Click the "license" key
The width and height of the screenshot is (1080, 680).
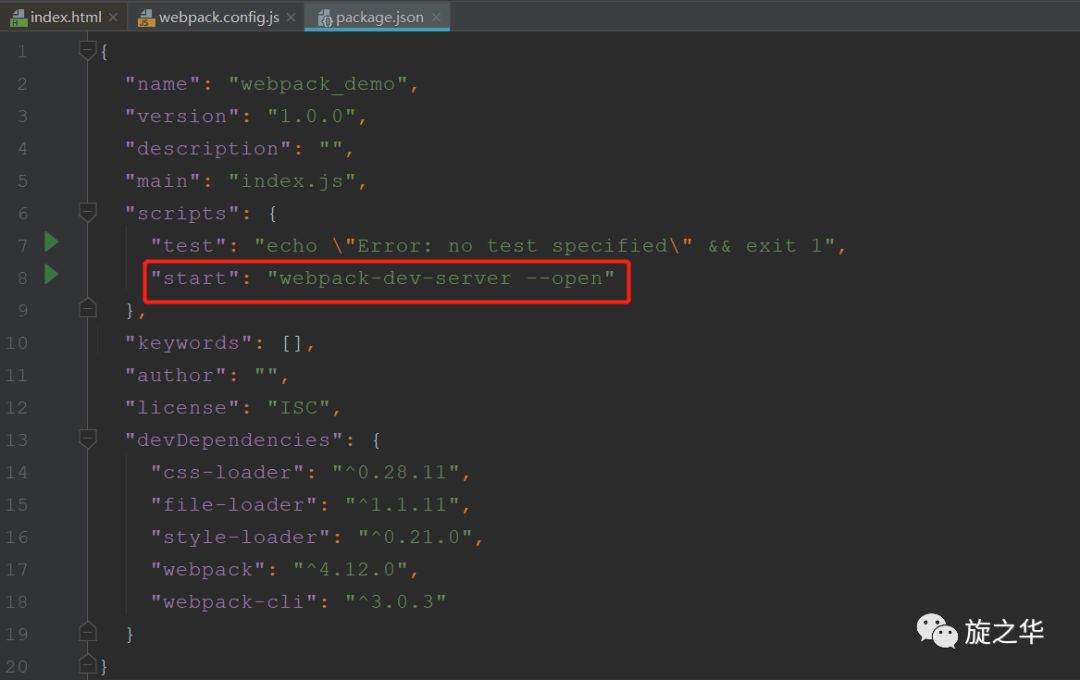click(182, 408)
